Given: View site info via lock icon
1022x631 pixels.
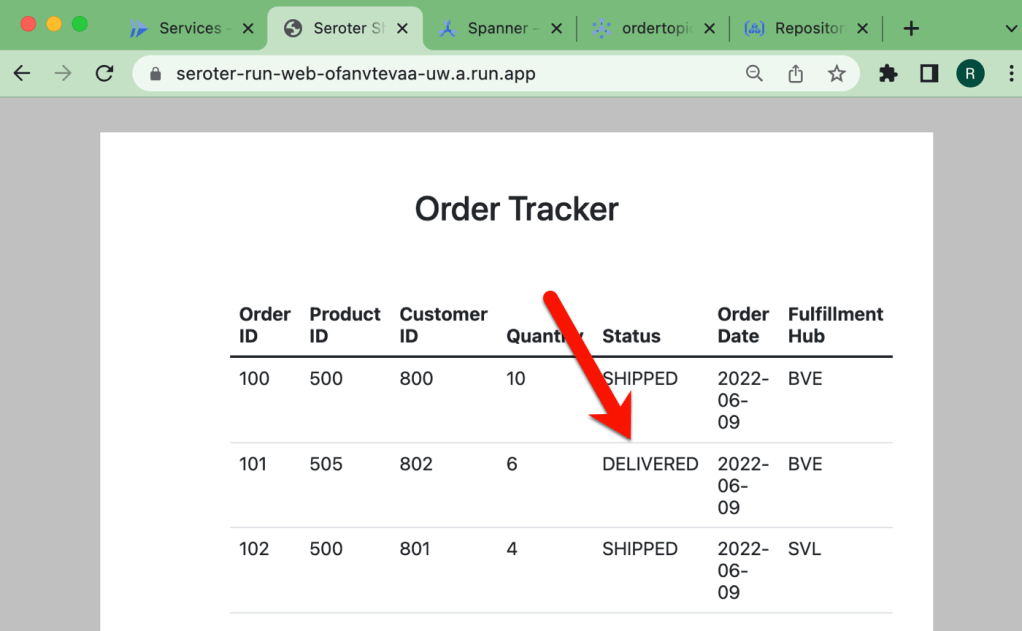Looking at the screenshot, I should (x=155, y=74).
